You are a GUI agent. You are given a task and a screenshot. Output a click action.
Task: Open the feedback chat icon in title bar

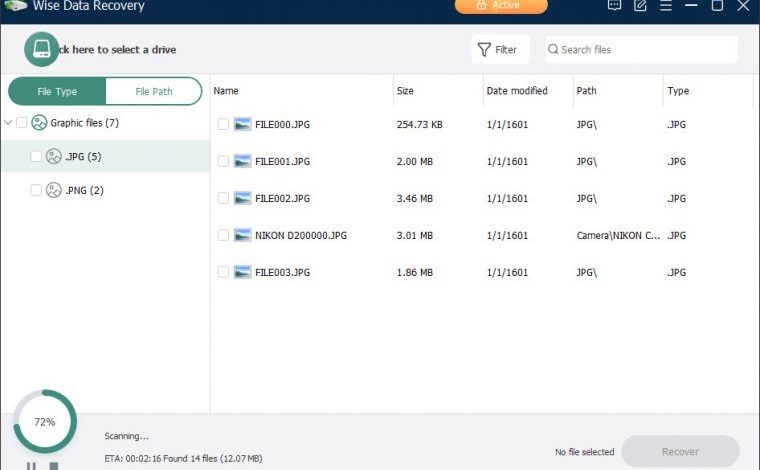click(x=614, y=5)
